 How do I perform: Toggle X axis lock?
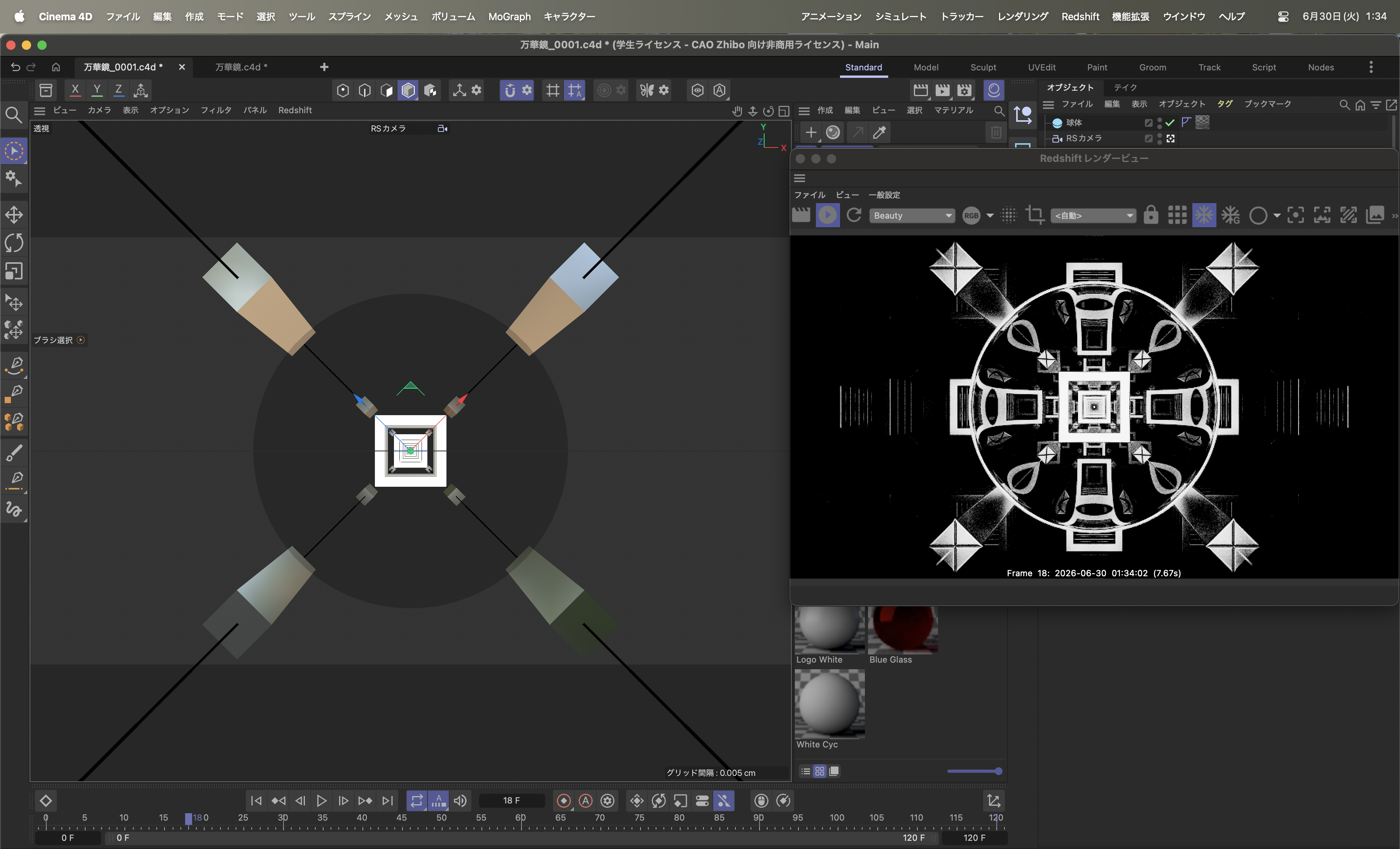(75, 90)
